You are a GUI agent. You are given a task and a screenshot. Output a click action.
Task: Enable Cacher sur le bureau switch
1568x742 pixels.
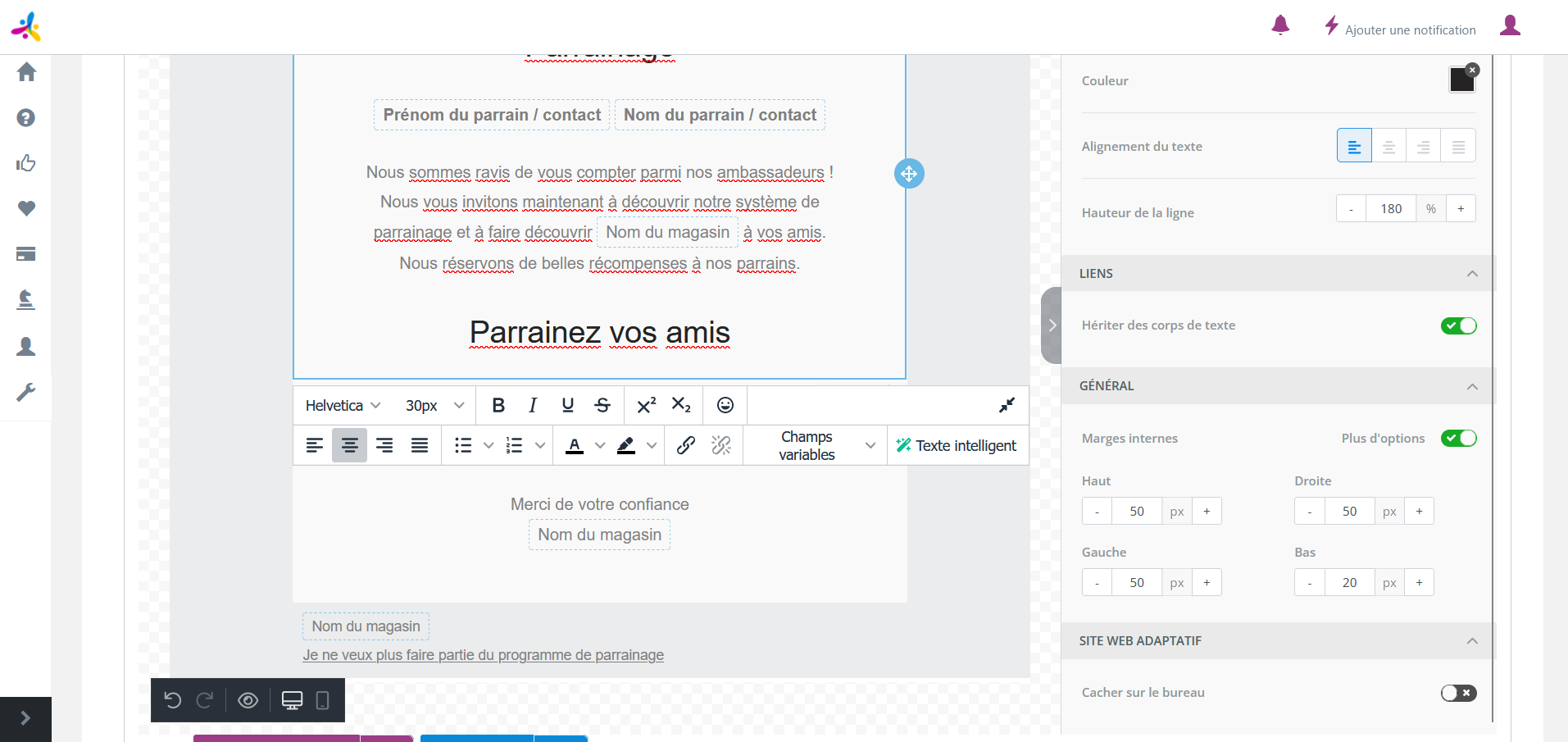pos(1458,693)
